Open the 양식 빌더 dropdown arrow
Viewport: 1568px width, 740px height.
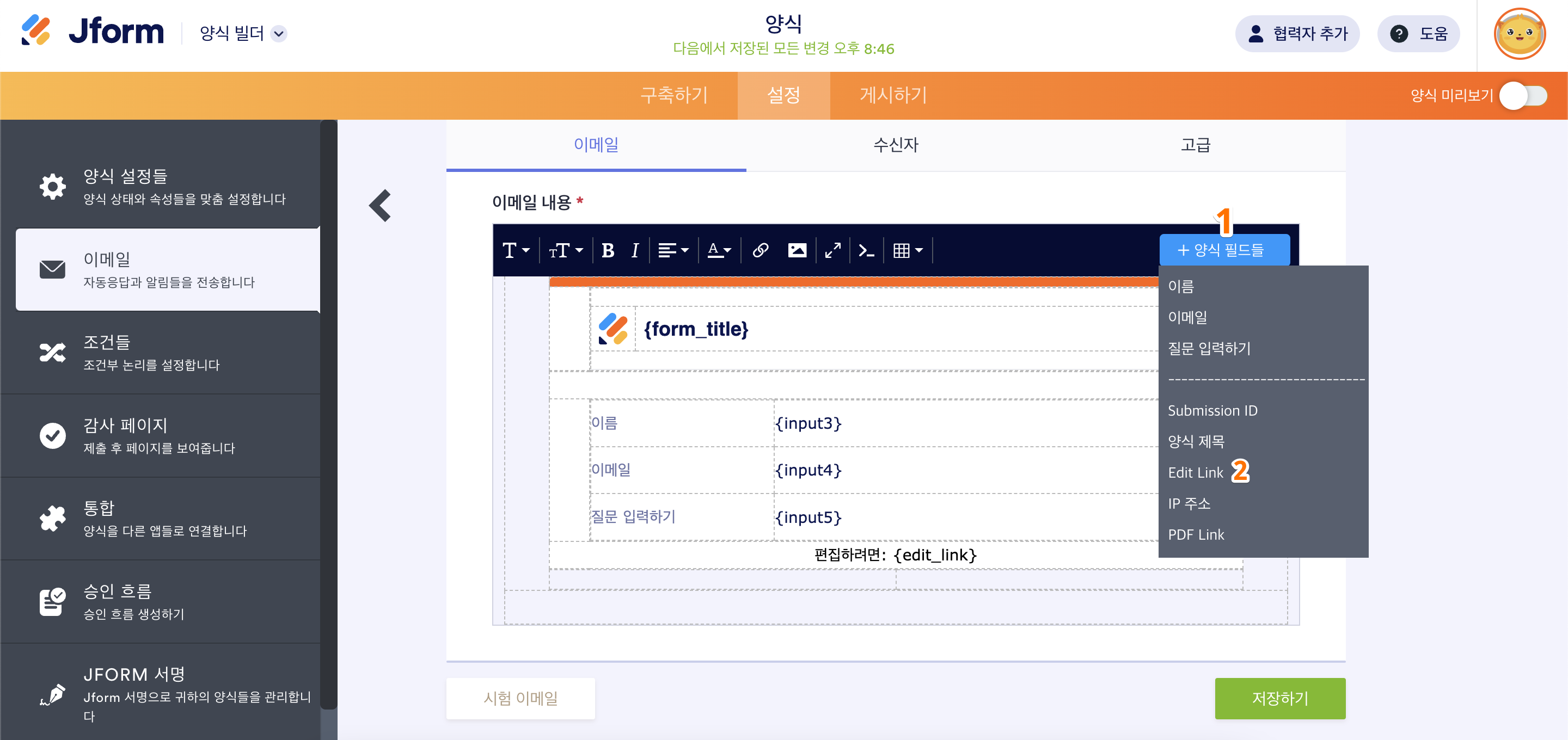pos(279,34)
